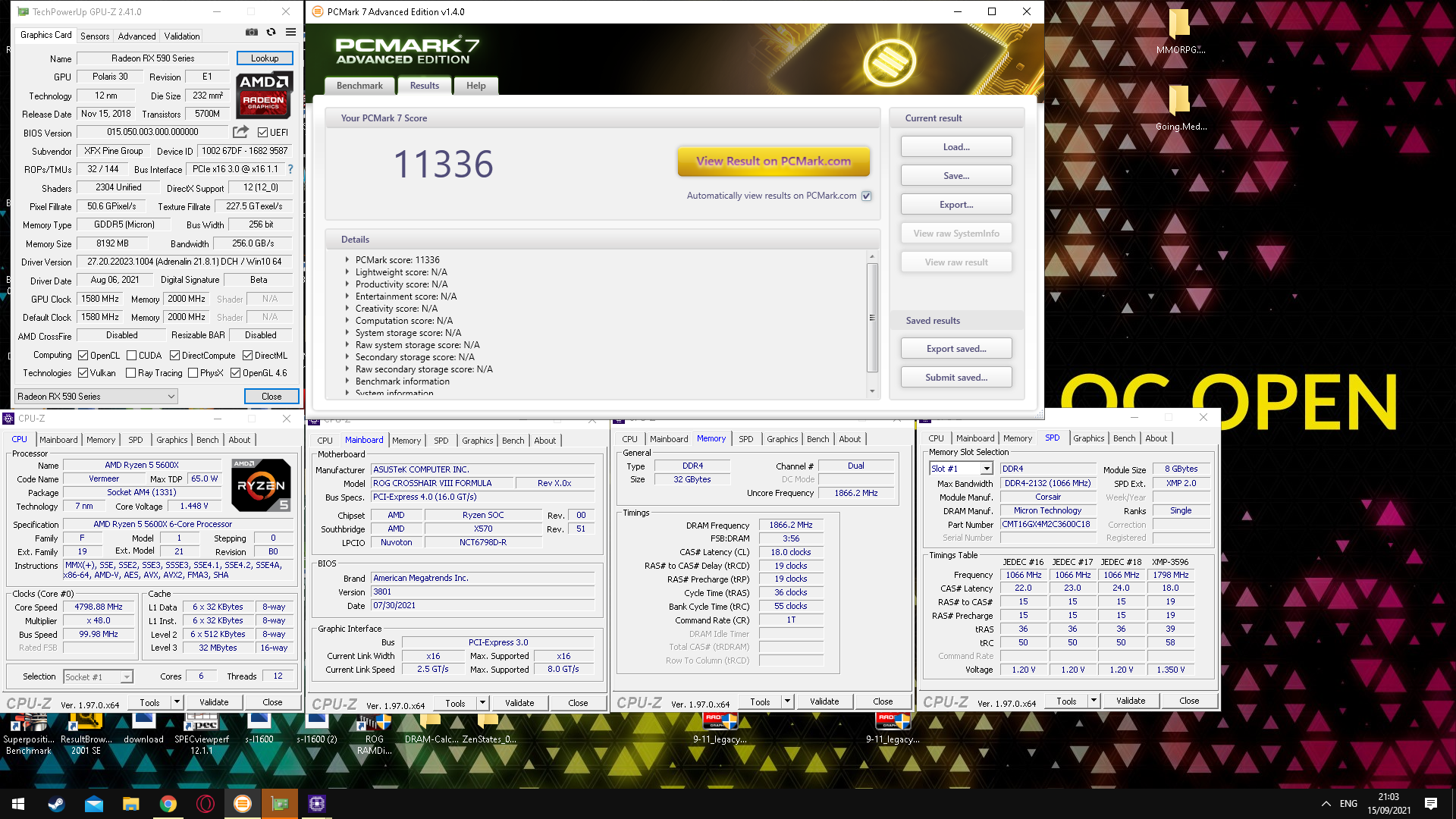Open the PCMark 7 Benchmark tab
Viewport: 1456px width, 819px height.
coord(359,86)
